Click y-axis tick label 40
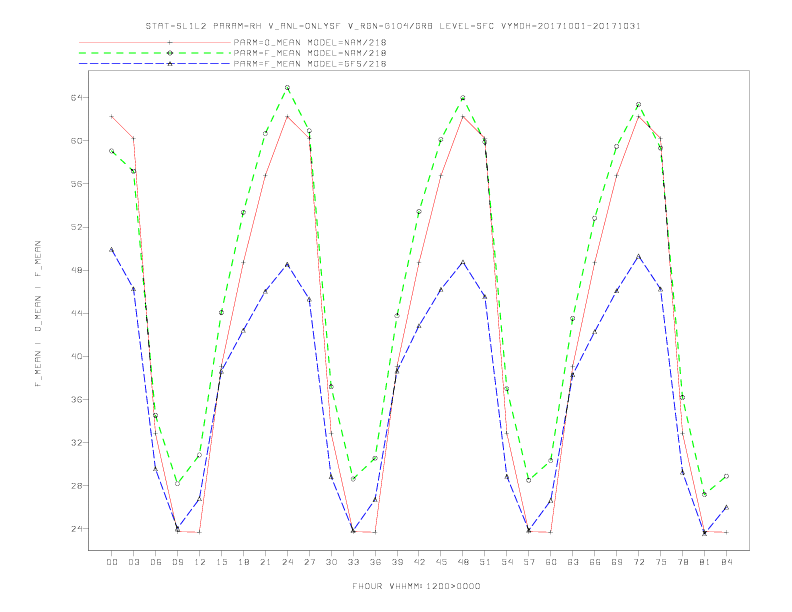 (x=76, y=356)
